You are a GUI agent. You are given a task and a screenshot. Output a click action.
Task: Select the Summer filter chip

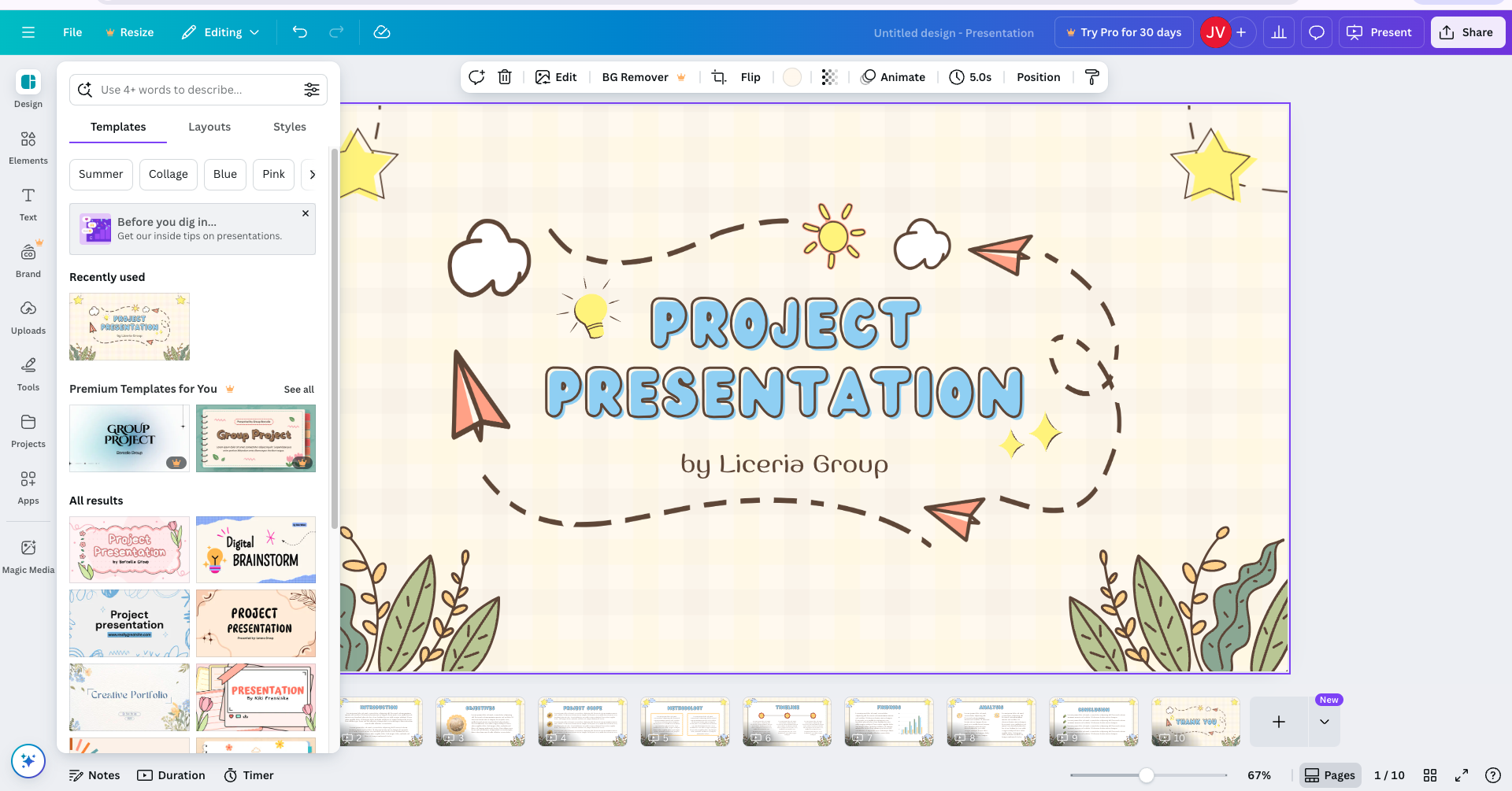[x=101, y=175]
